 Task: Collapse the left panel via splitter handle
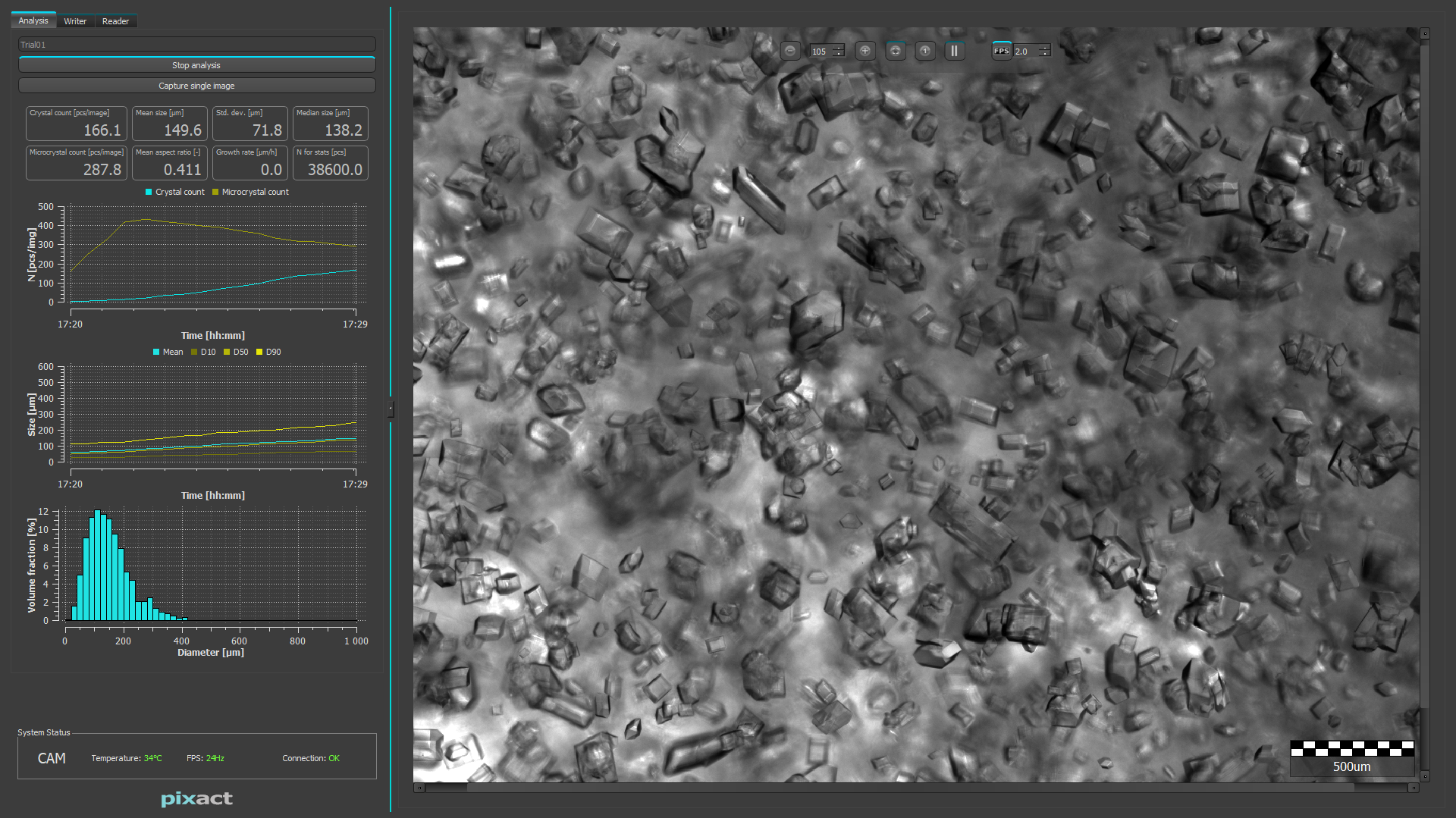pyautogui.click(x=391, y=409)
